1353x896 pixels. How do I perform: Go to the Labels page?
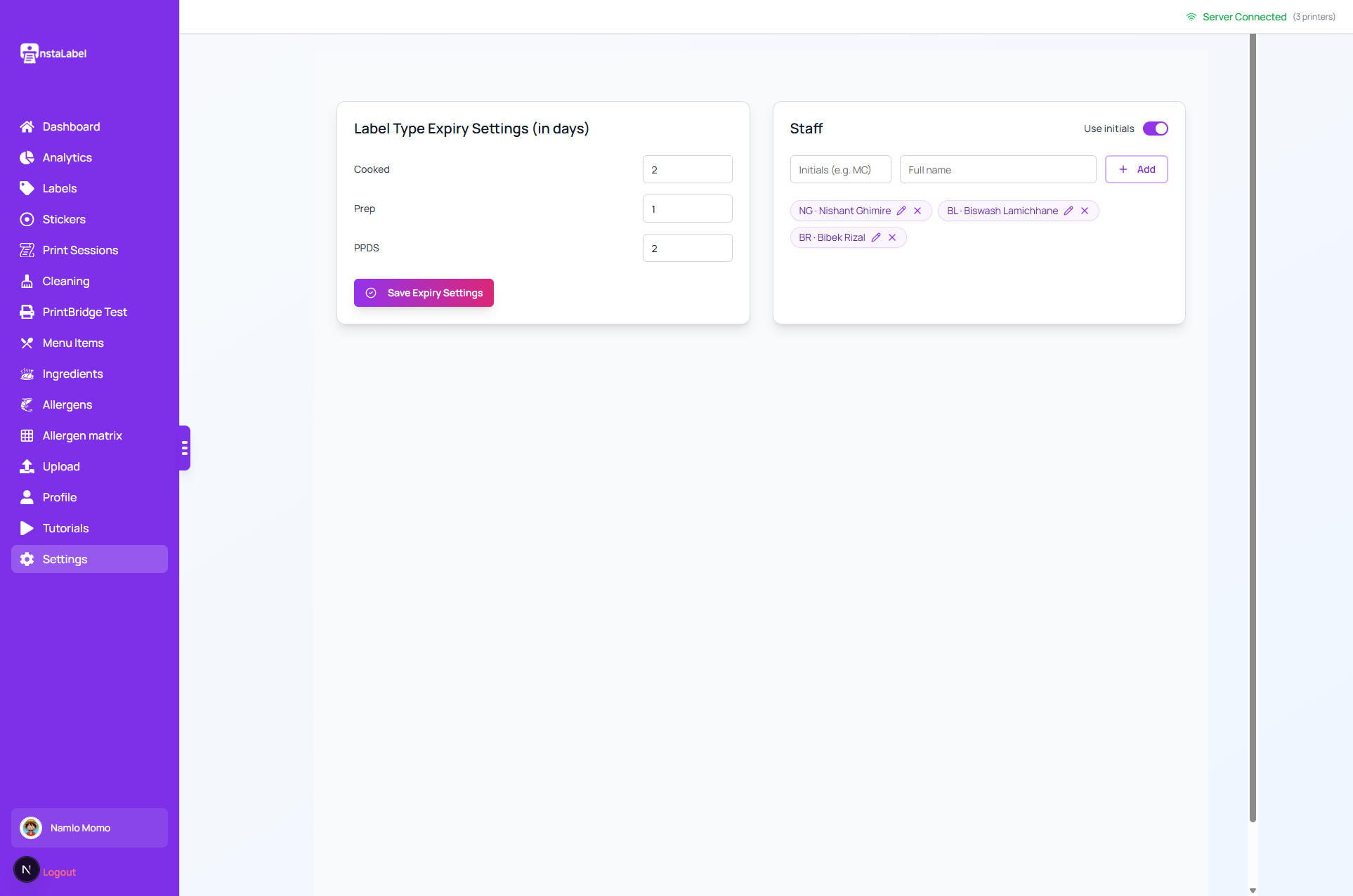point(89,188)
